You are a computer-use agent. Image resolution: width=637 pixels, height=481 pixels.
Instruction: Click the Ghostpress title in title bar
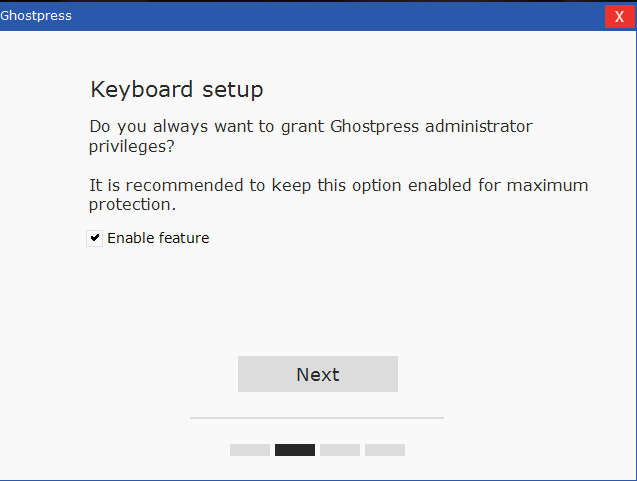coord(36,16)
